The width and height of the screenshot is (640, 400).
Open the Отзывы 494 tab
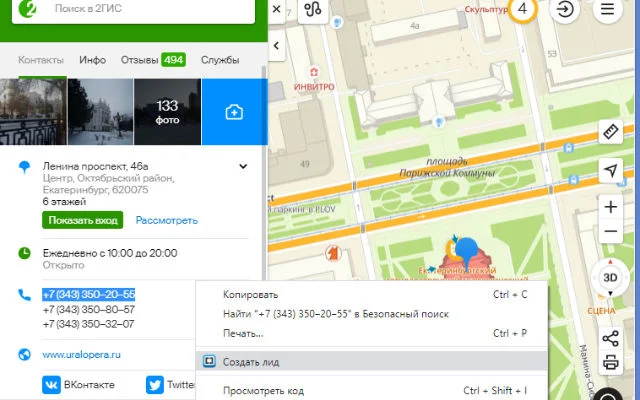click(x=153, y=60)
